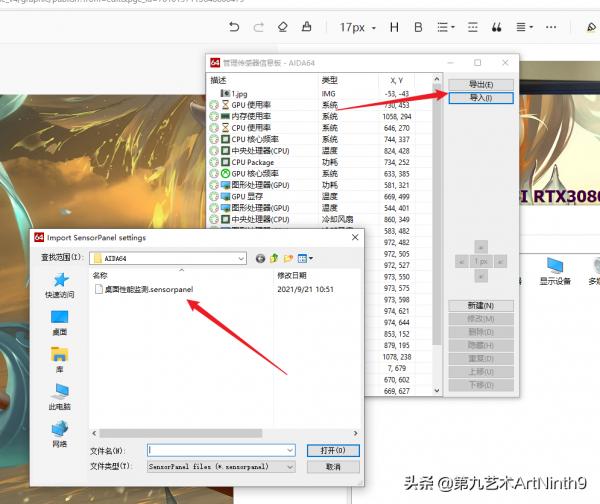Toggle bold B formatting

(419, 26)
